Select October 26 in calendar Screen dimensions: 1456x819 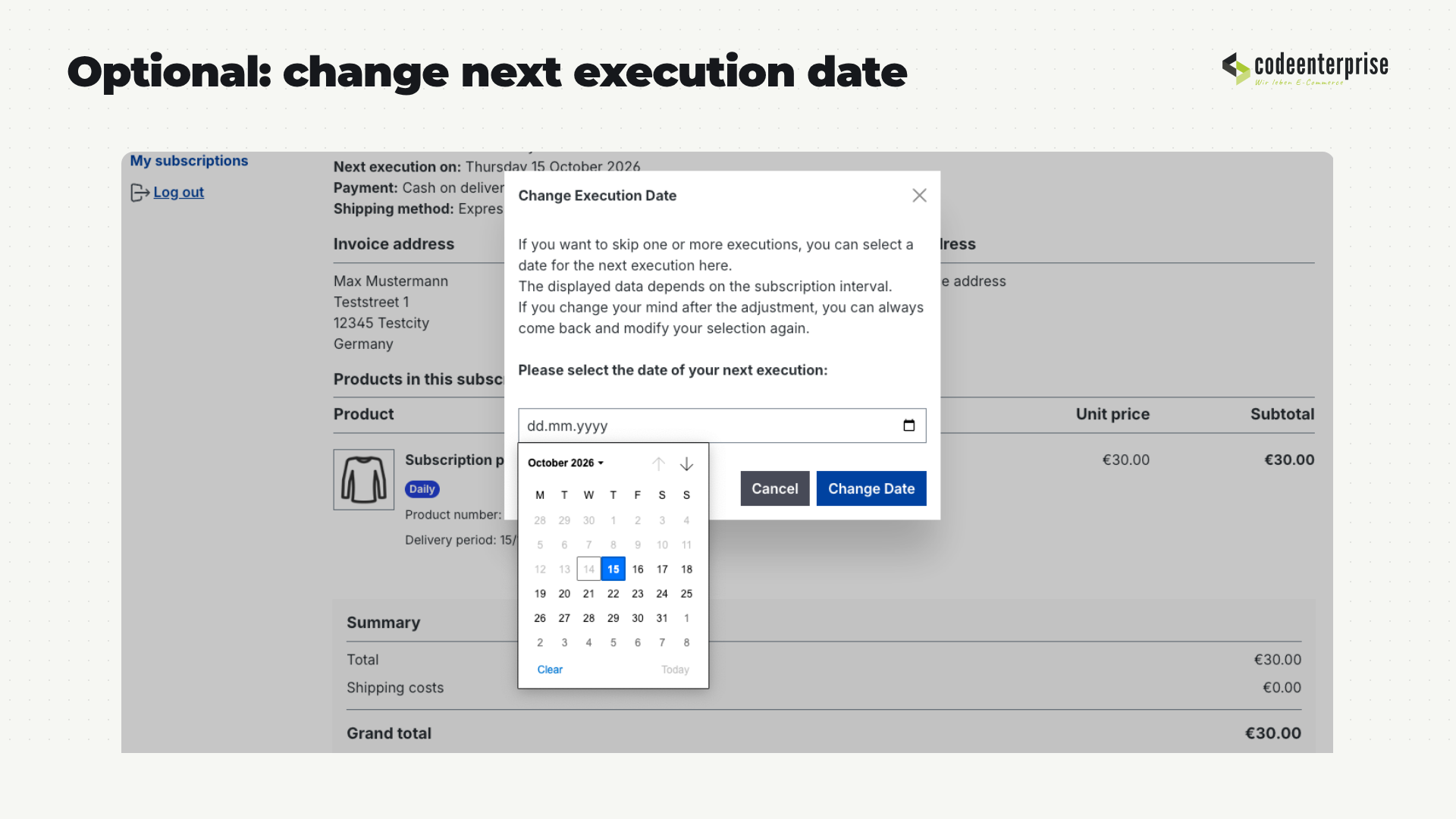pos(540,618)
